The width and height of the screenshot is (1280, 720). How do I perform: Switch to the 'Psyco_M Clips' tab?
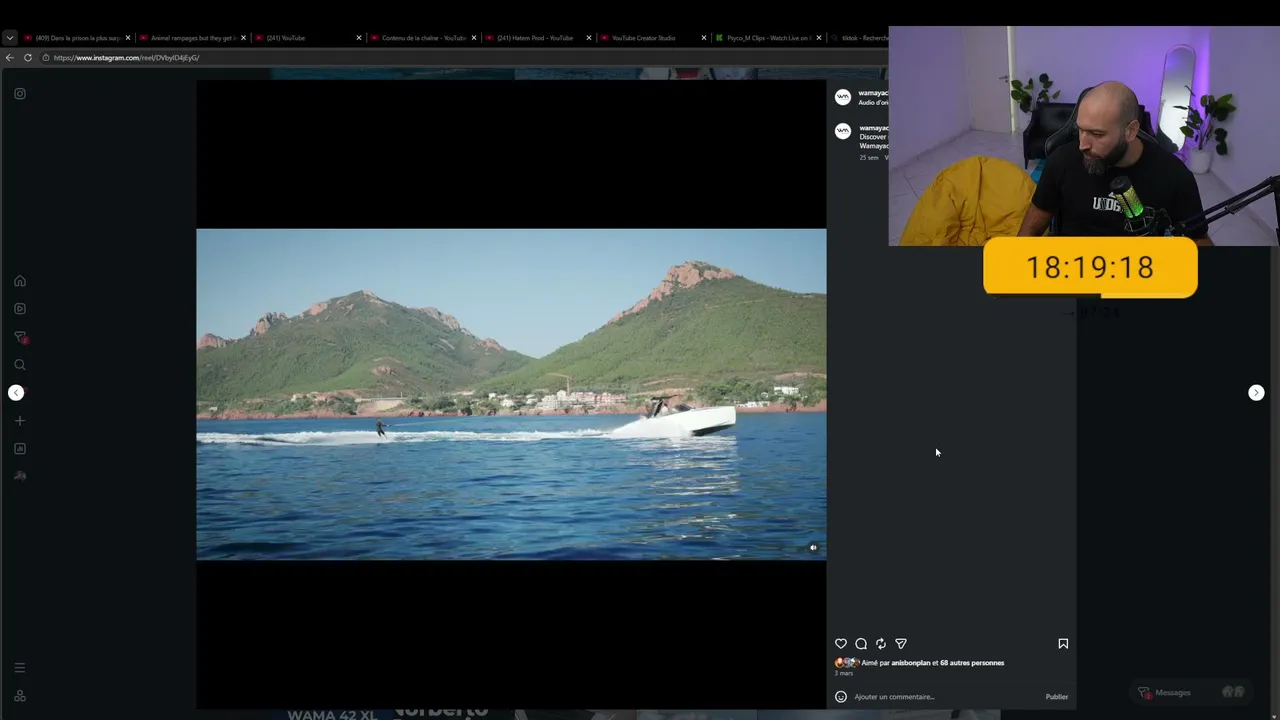768,38
